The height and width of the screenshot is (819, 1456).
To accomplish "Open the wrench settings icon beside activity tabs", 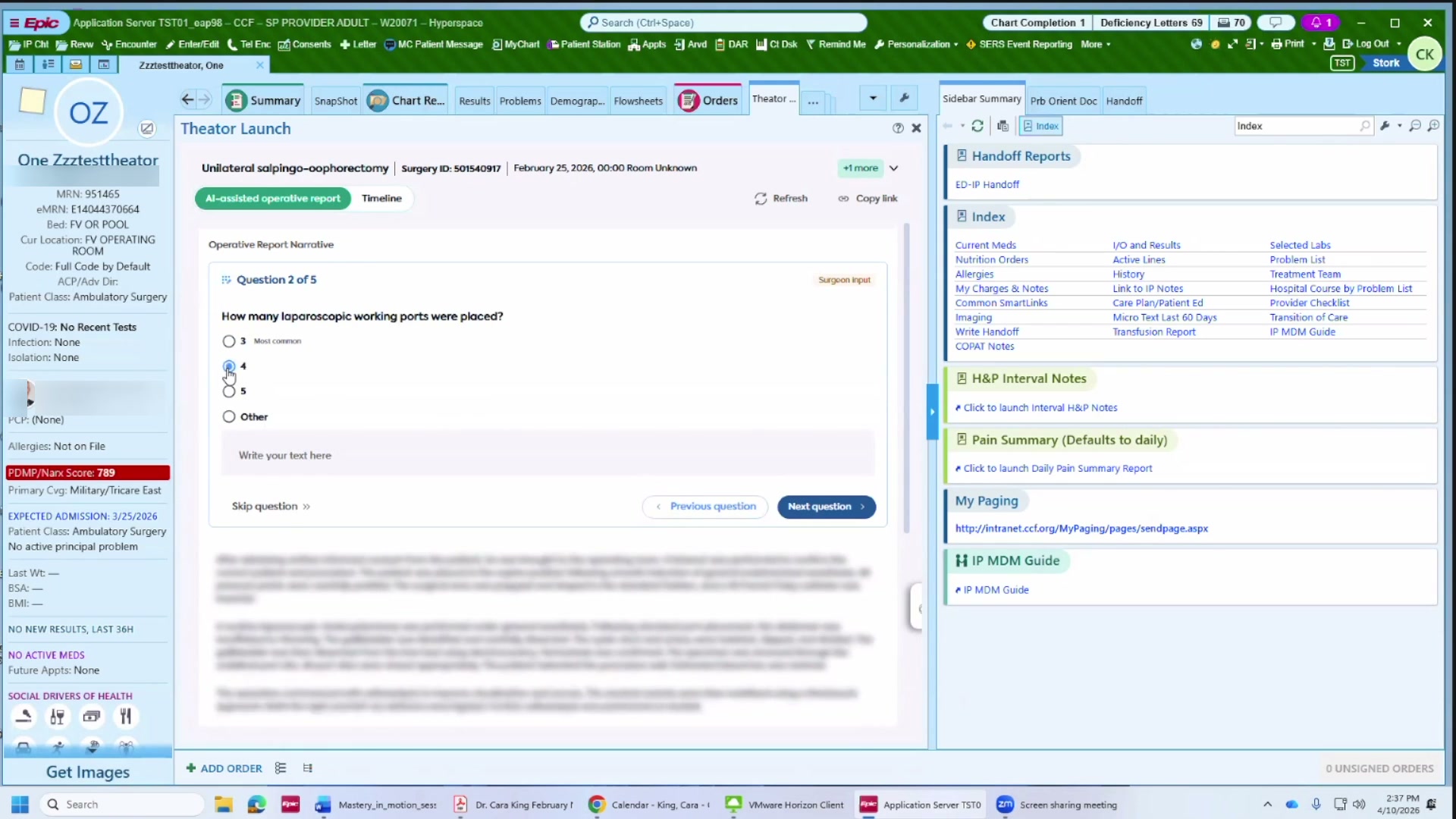I will [904, 98].
